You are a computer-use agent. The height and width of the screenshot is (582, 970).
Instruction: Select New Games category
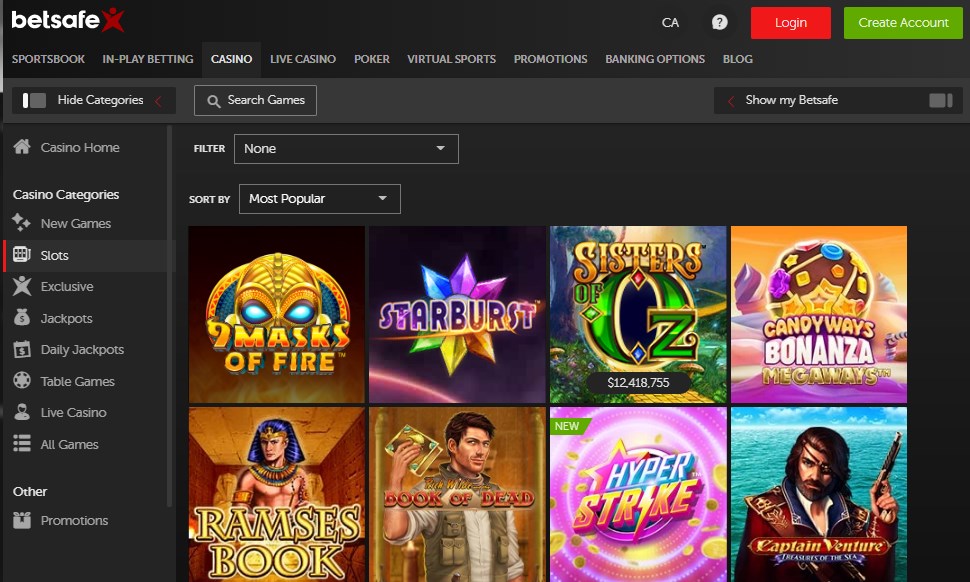point(75,223)
